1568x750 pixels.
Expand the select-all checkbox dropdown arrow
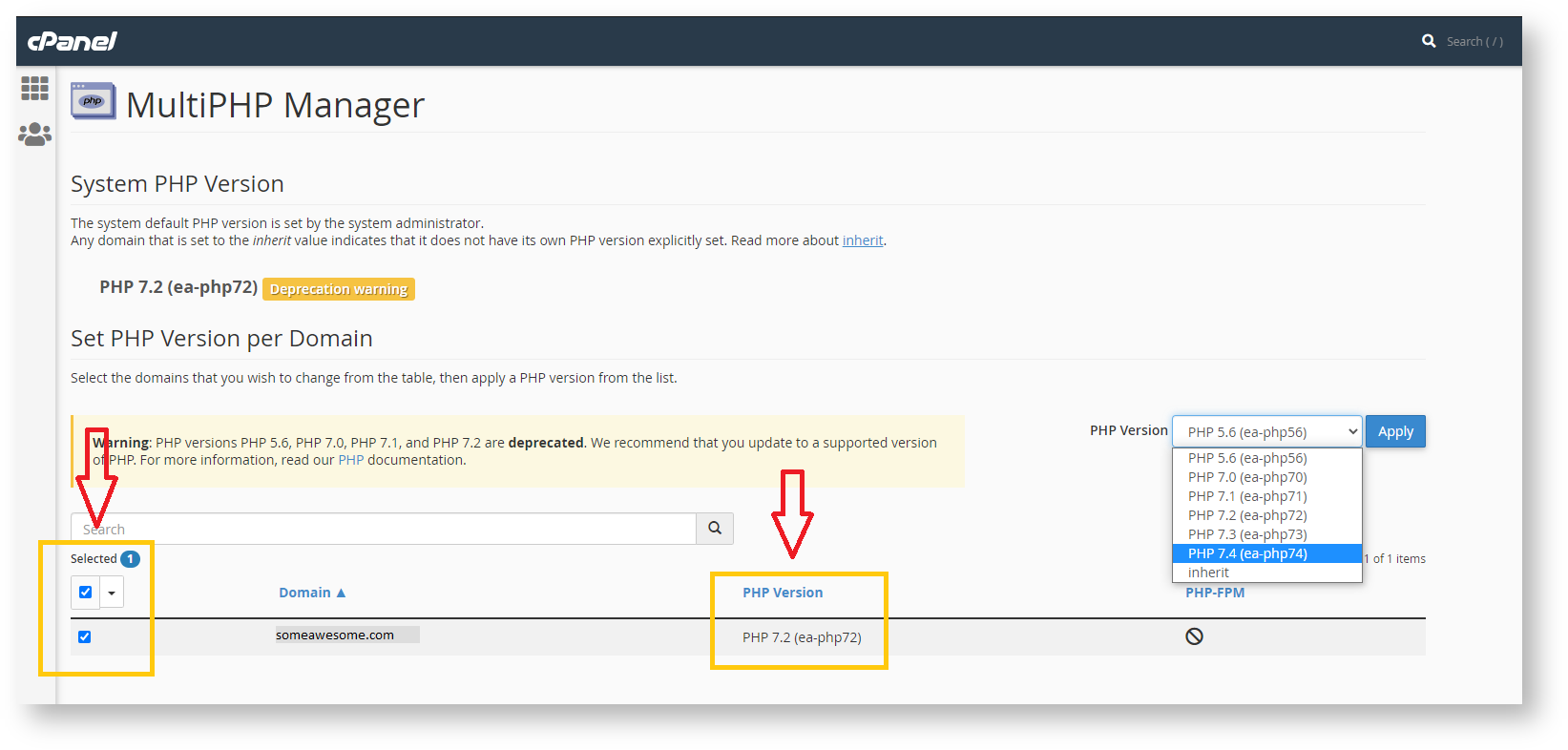click(x=112, y=593)
